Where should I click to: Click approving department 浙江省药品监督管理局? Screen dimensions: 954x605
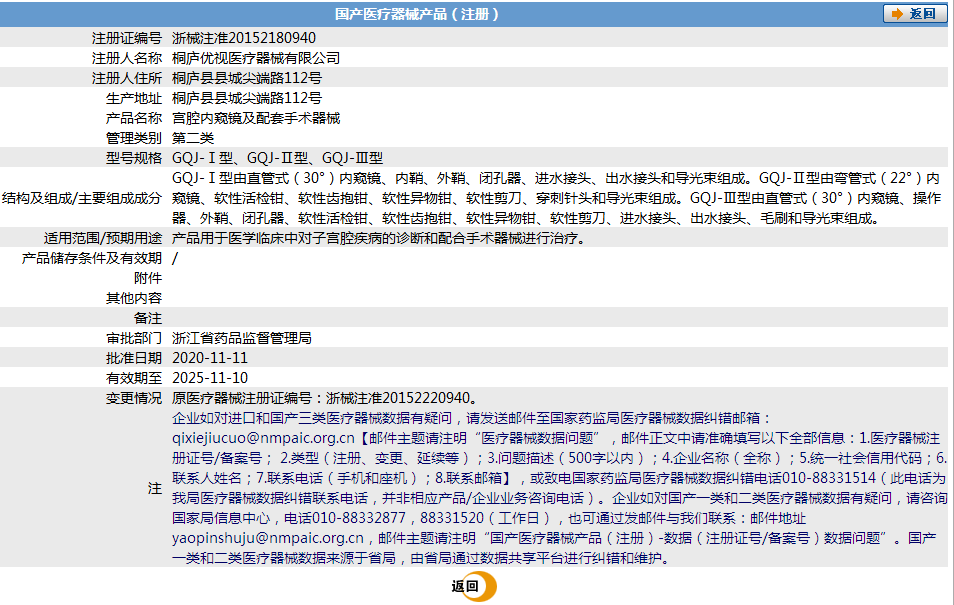coord(242,338)
